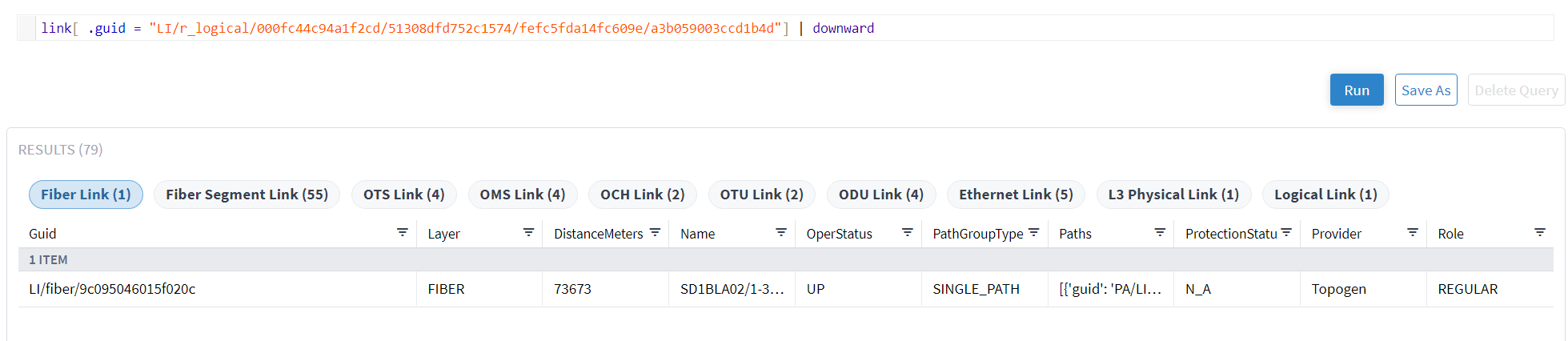Click the Save As button
Viewport: 1568px width, 341px height.
click(x=1426, y=90)
